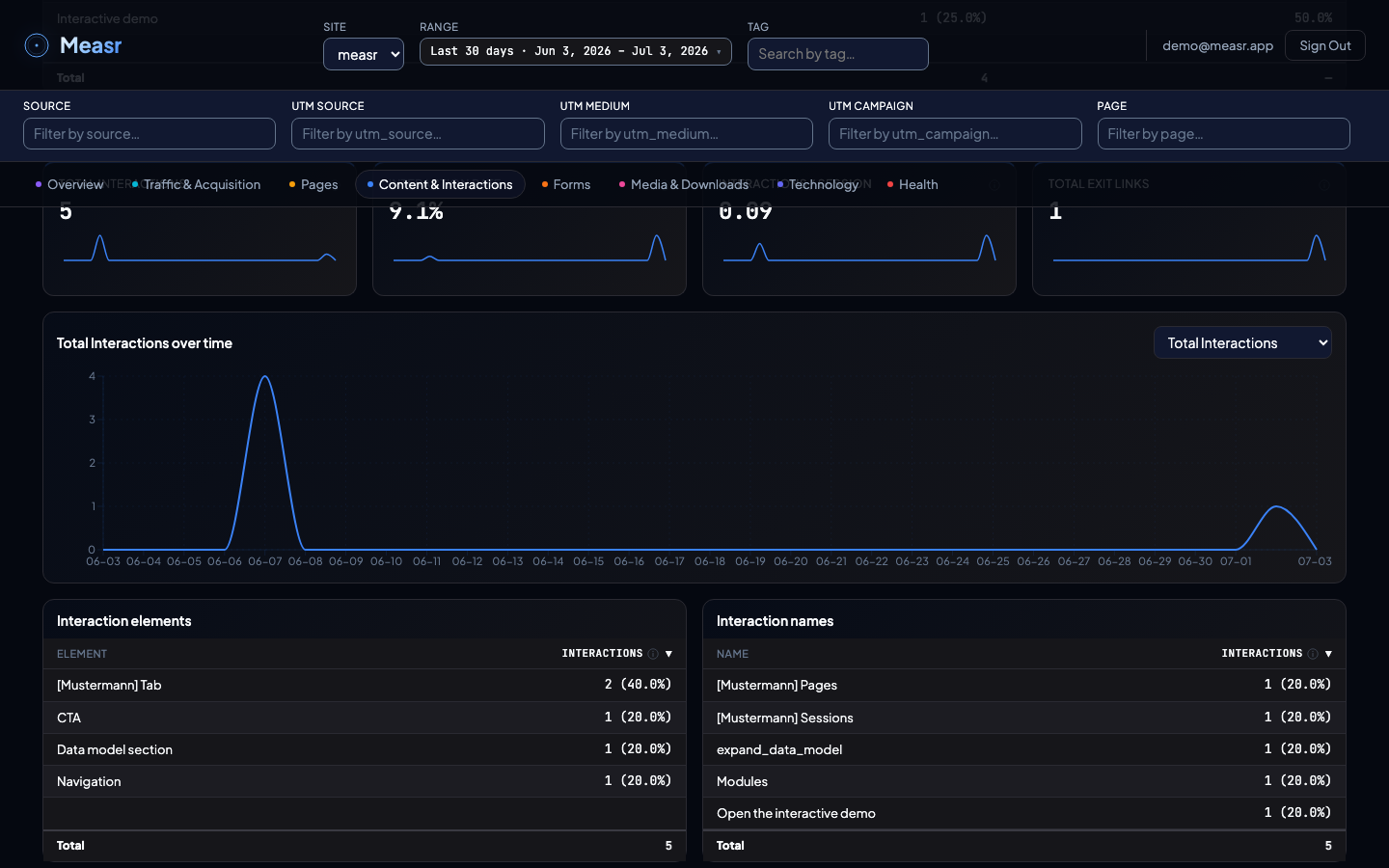Image resolution: width=1389 pixels, height=868 pixels.
Task: Open the Pages tab
Action: coord(313,184)
